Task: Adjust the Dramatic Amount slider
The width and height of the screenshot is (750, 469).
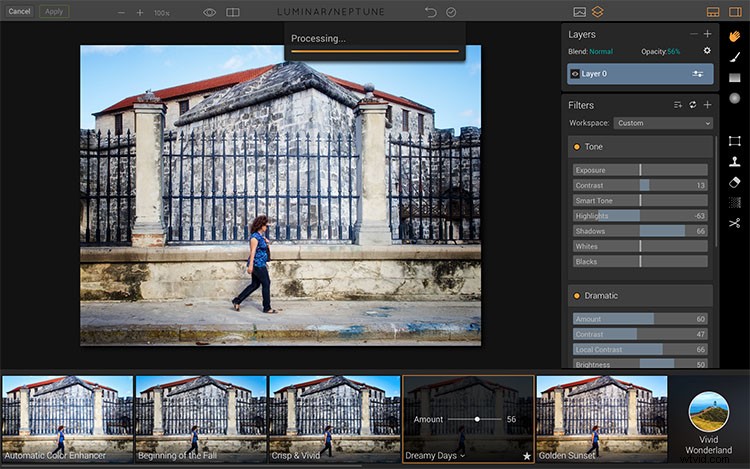Action: 640,319
